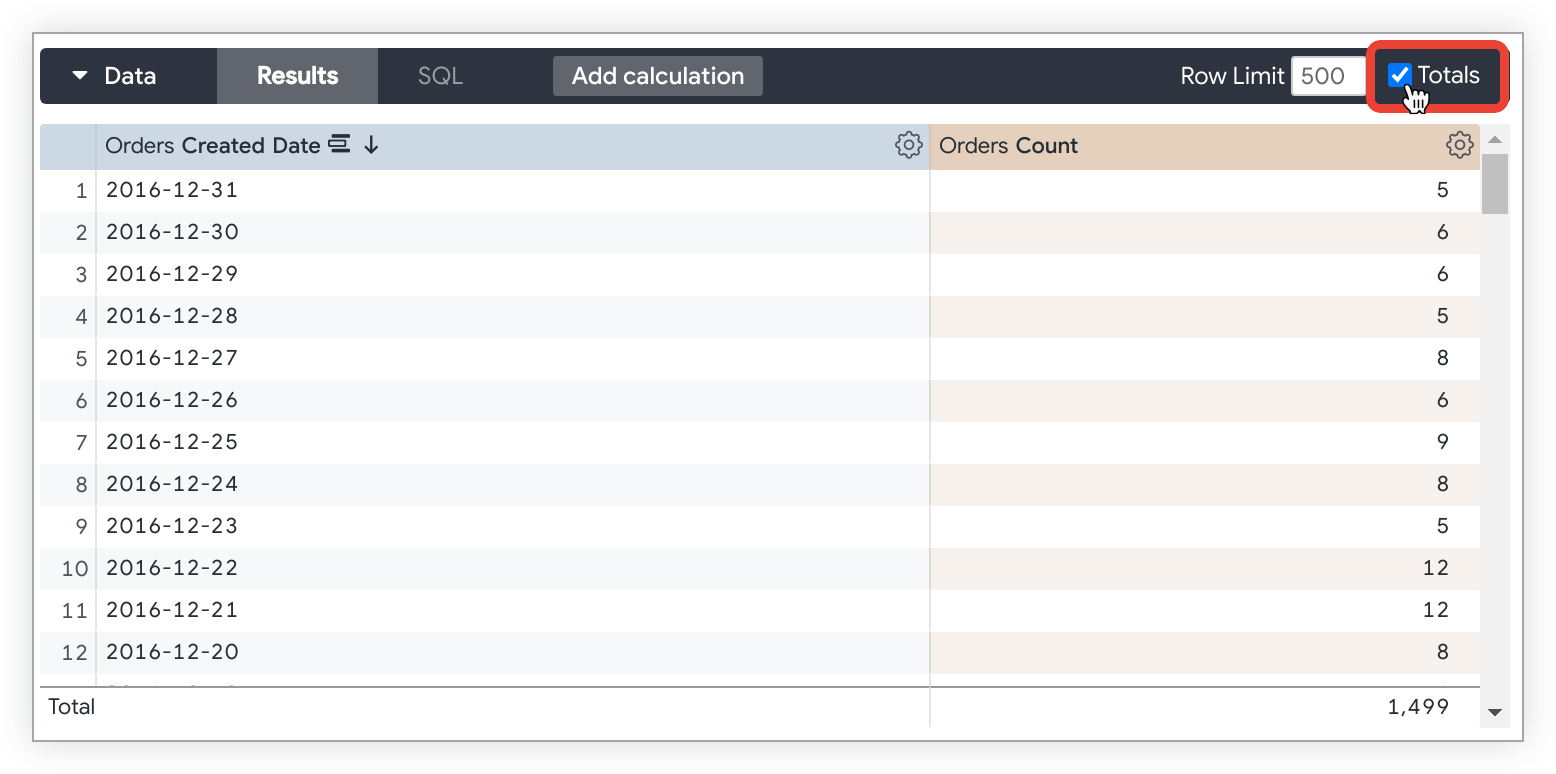Viewport: 1556px width, 774px height.
Task: Click the Orders Count column header
Action: (1008, 146)
